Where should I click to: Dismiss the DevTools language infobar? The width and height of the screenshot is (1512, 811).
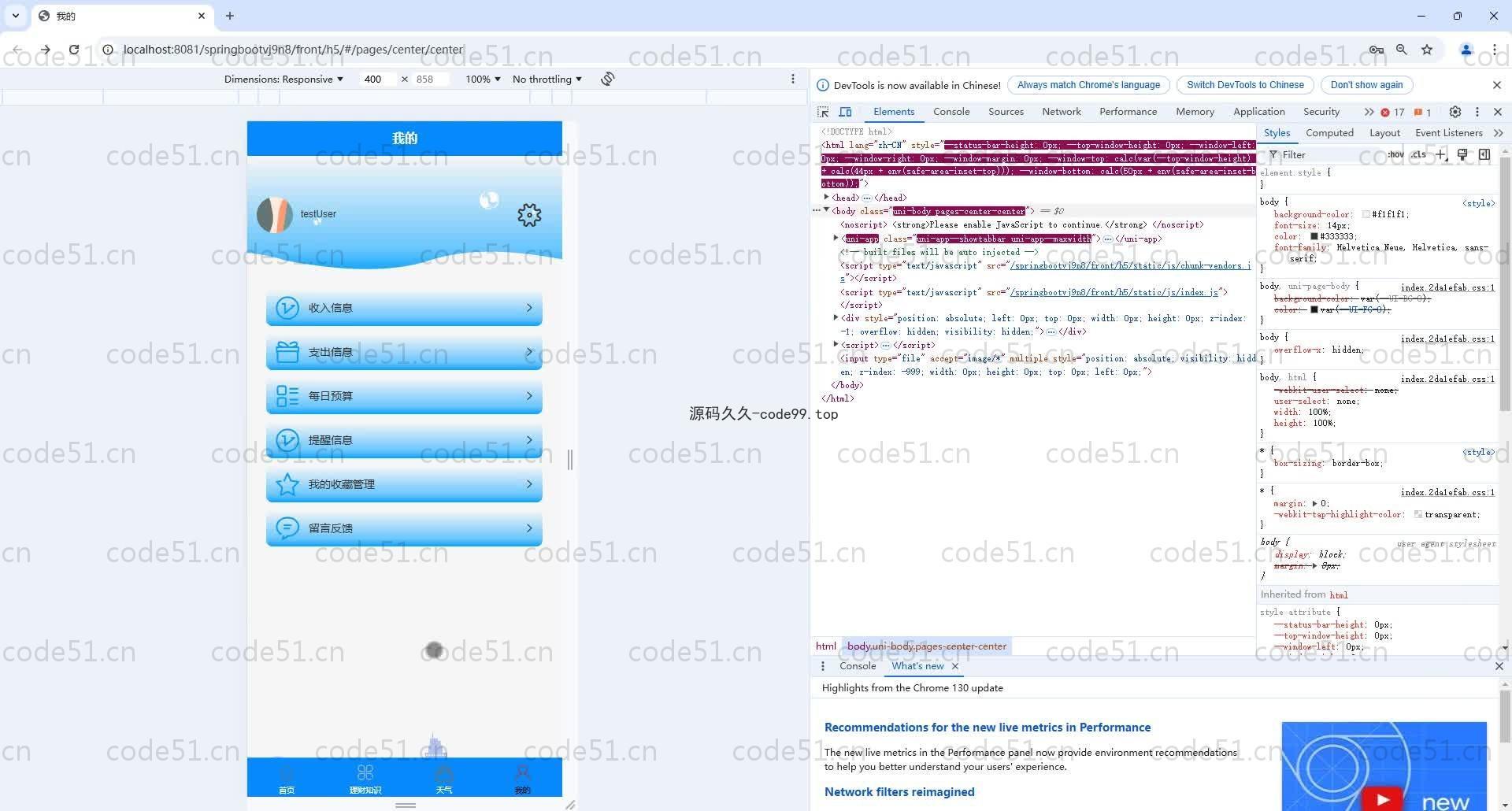coord(1497,85)
